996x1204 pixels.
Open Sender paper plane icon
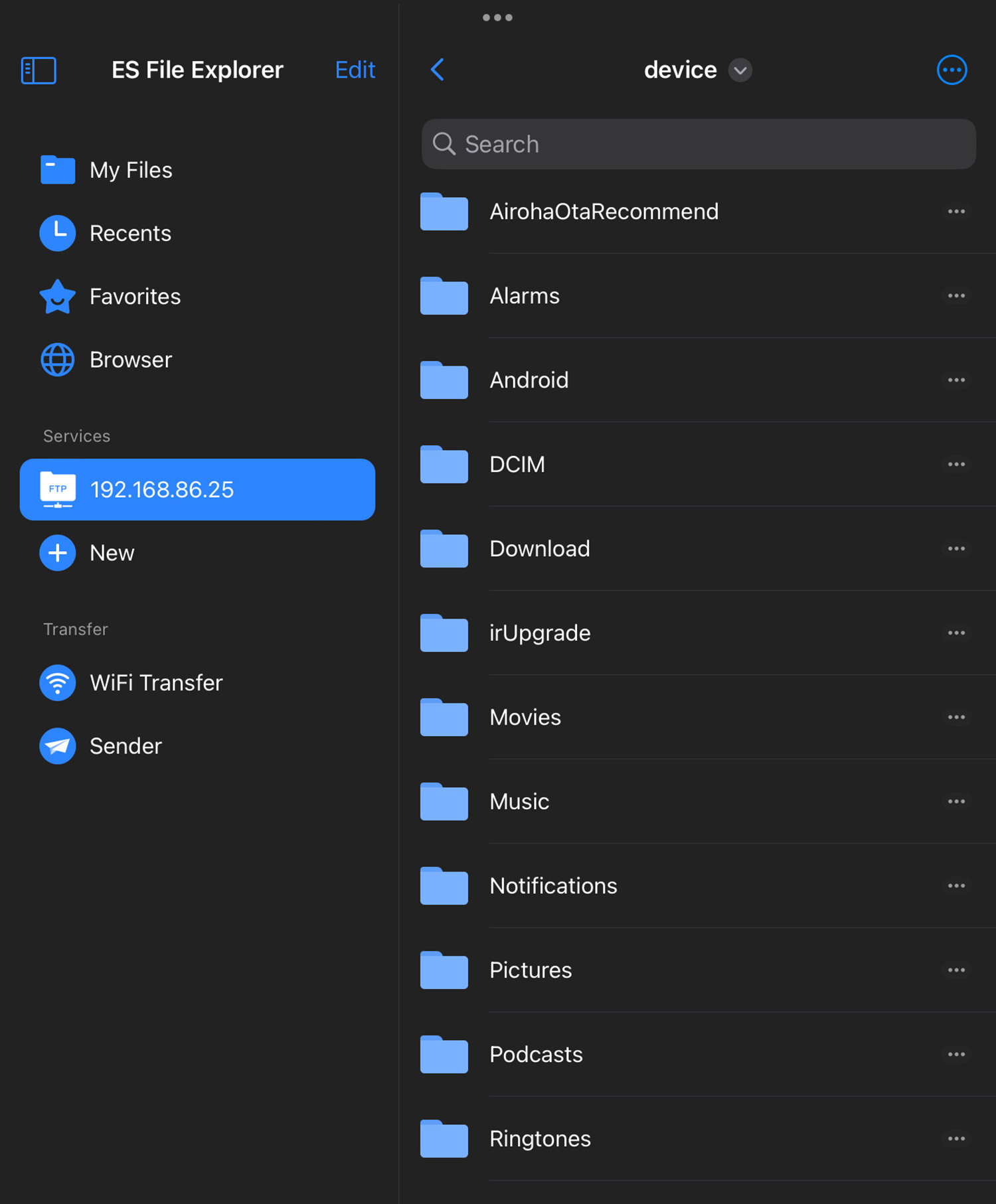click(x=58, y=746)
